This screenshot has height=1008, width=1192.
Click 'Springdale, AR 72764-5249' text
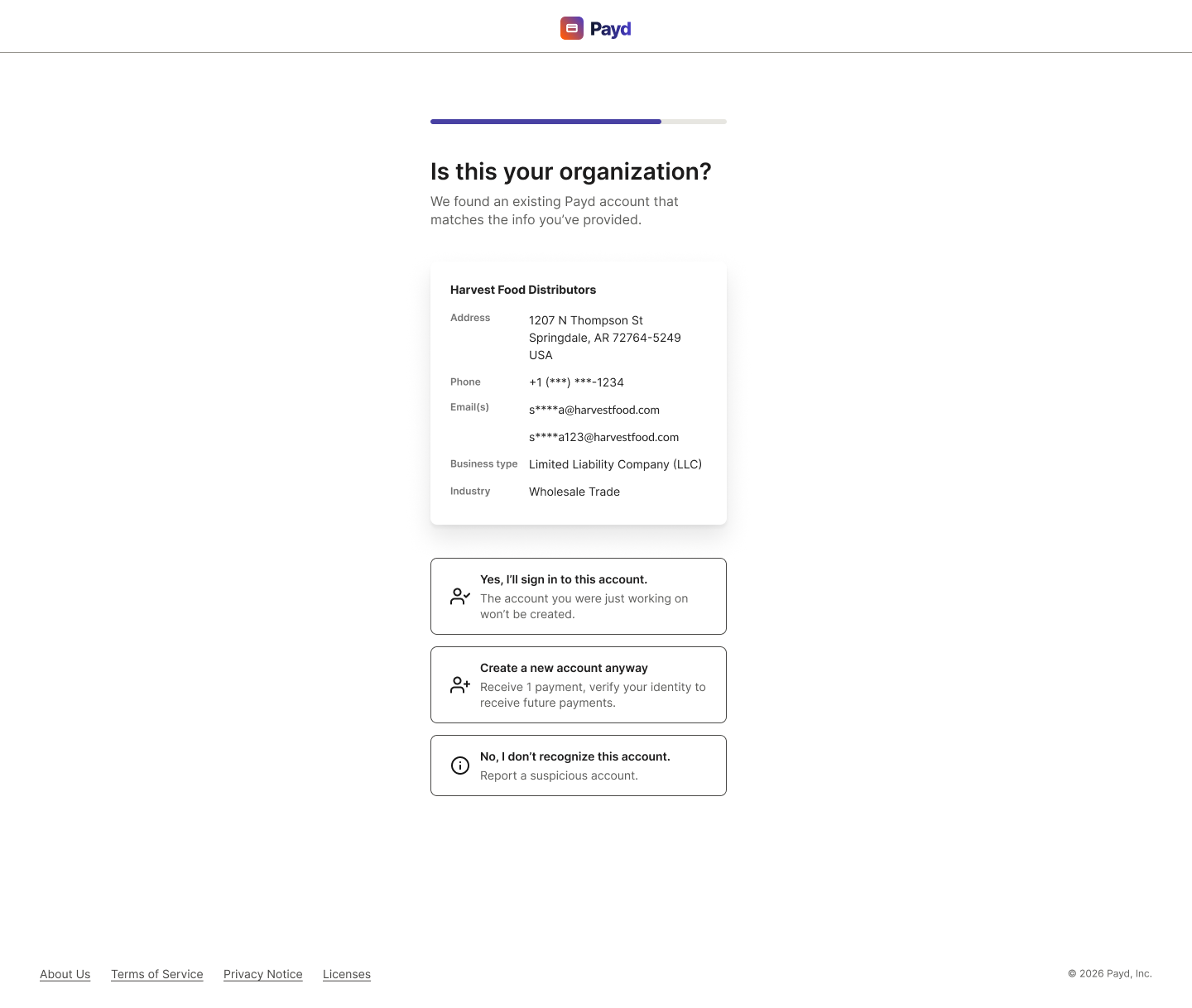605,338
